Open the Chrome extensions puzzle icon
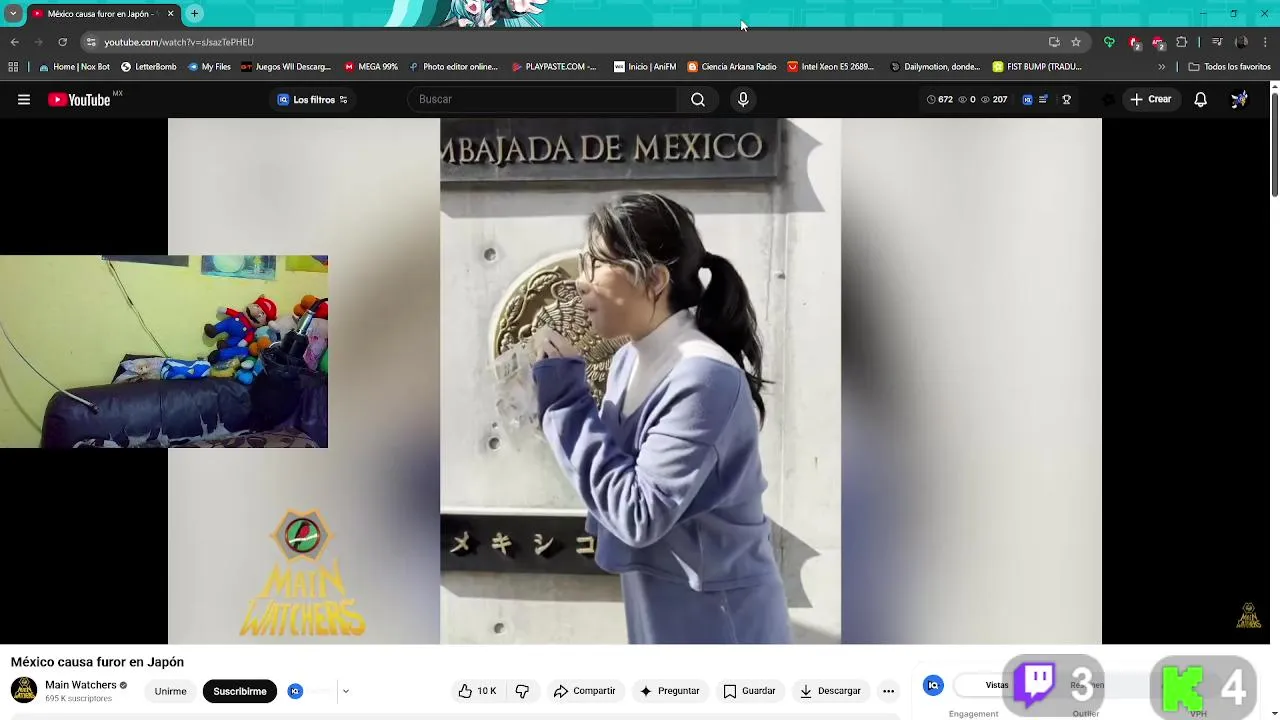1280x720 pixels. pyautogui.click(x=1182, y=42)
